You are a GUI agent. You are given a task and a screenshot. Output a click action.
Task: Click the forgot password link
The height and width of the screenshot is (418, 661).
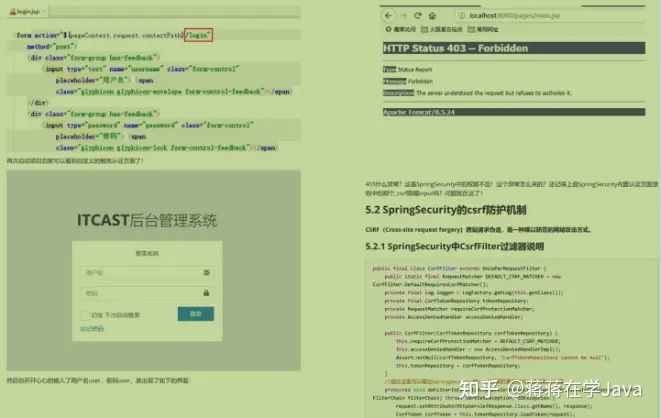pos(92,329)
